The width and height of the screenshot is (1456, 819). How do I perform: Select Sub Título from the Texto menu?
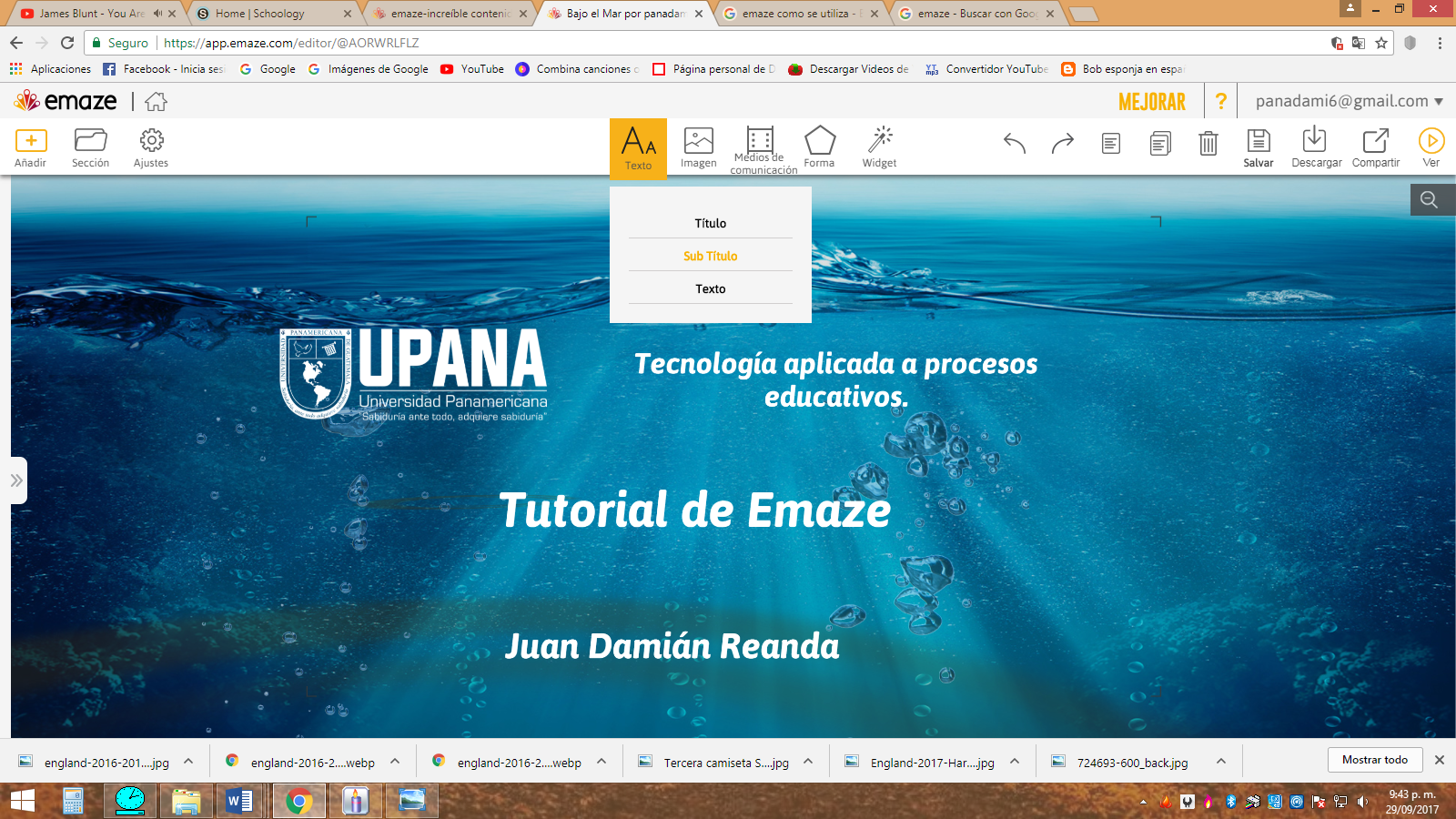coord(710,256)
